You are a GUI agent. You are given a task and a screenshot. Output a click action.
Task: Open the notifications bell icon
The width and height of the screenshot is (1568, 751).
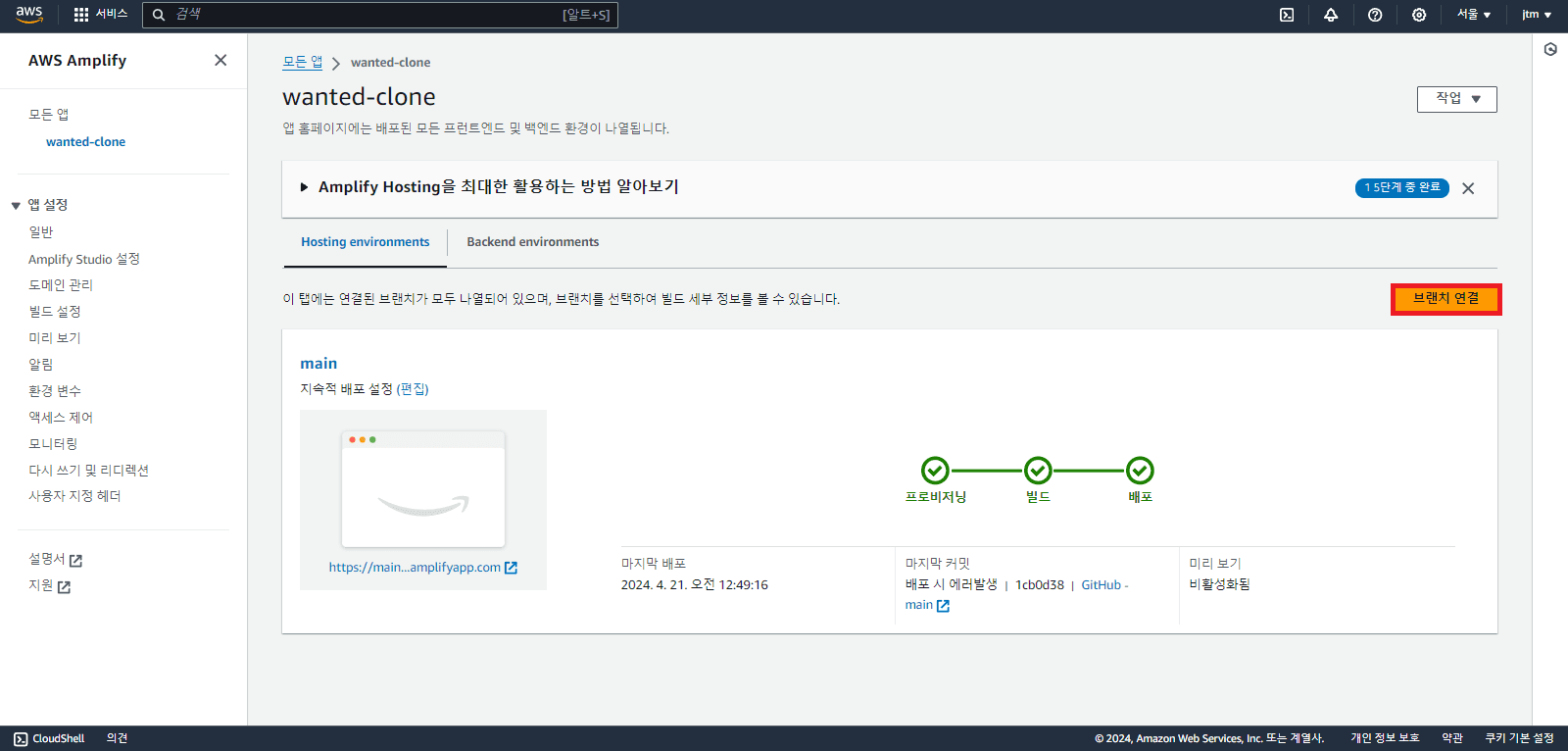tap(1331, 15)
